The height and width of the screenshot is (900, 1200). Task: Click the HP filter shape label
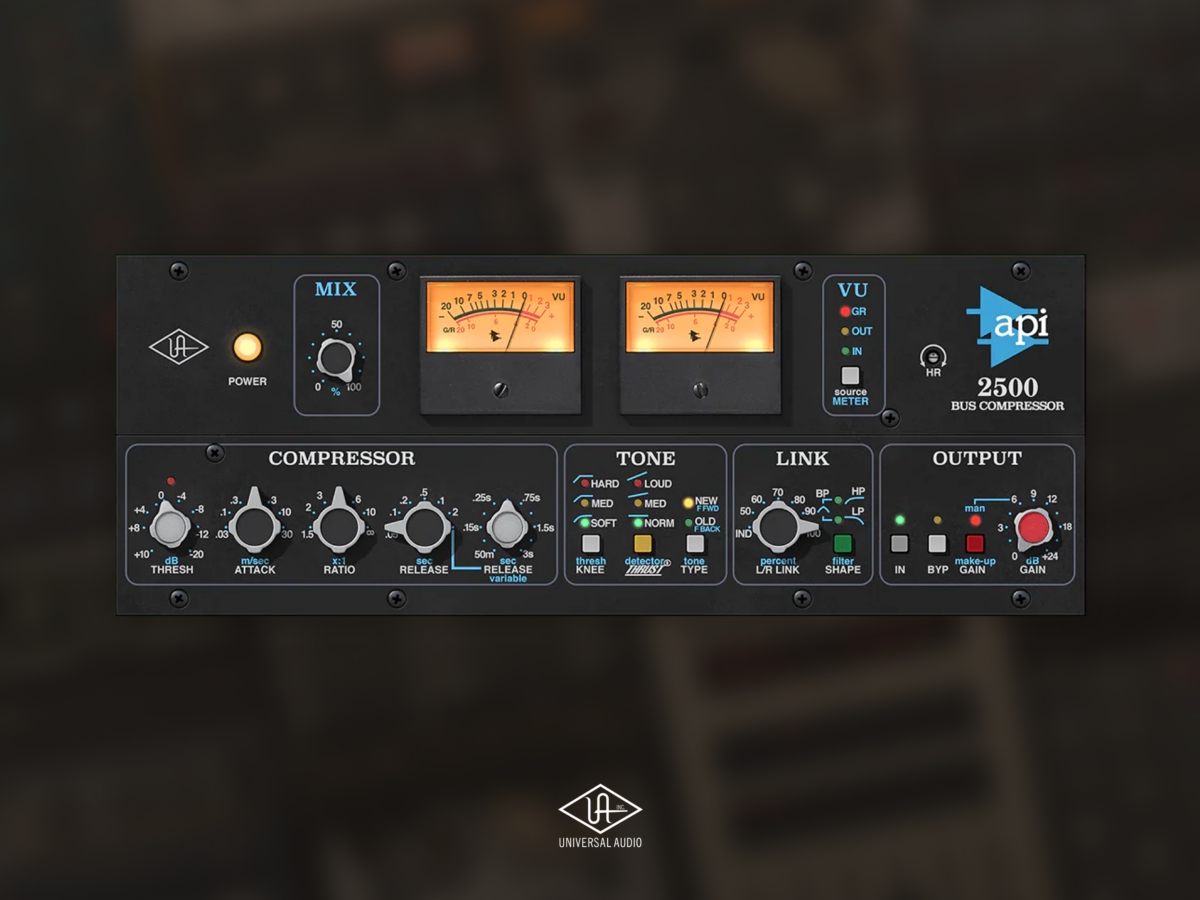point(858,491)
